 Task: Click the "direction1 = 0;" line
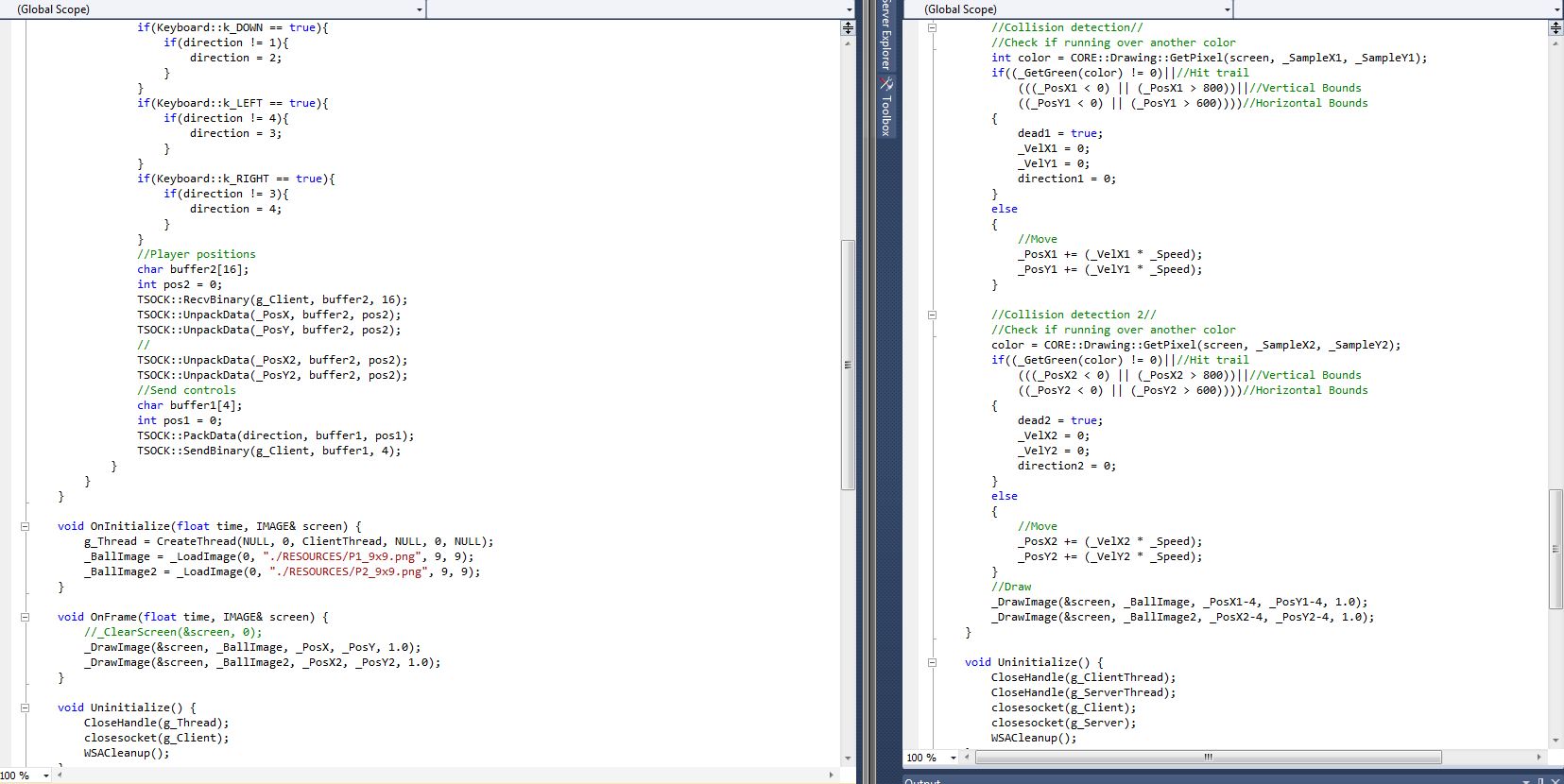[x=1067, y=179]
